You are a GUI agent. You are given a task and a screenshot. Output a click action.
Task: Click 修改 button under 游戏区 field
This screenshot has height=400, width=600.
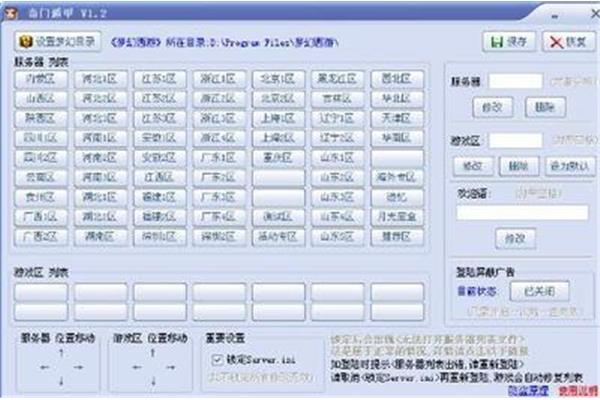tap(473, 166)
